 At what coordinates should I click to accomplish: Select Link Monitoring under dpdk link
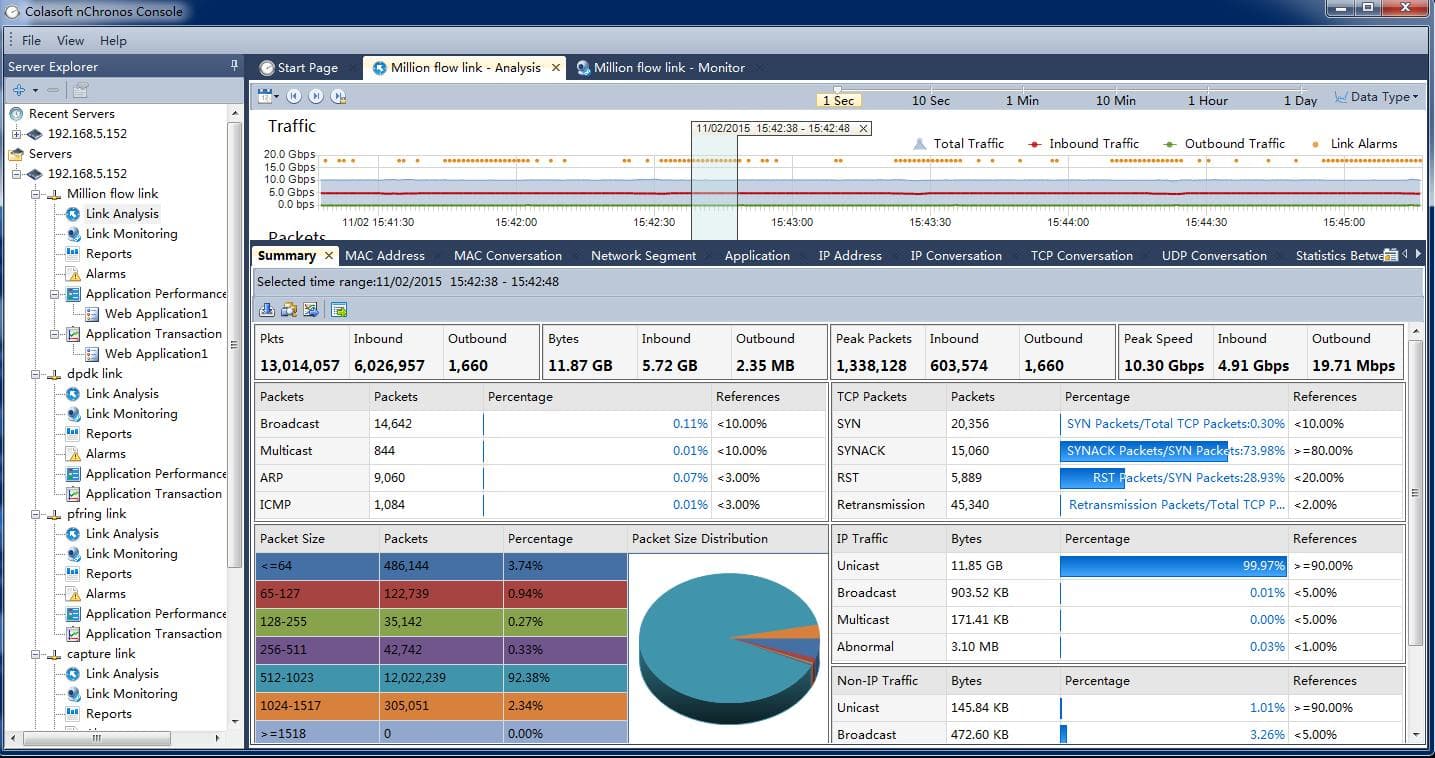(x=131, y=413)
